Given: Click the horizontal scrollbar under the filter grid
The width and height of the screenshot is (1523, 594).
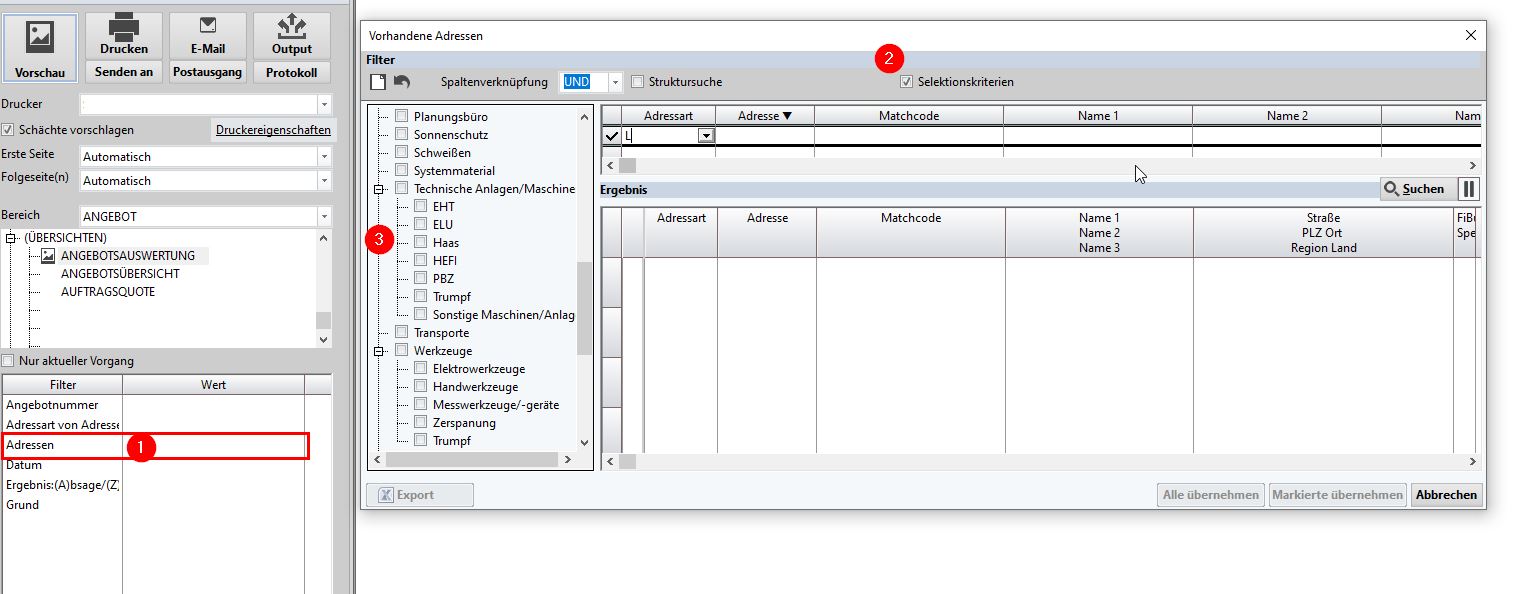Looking at the screenshot, I should [x=1040, y=165].
